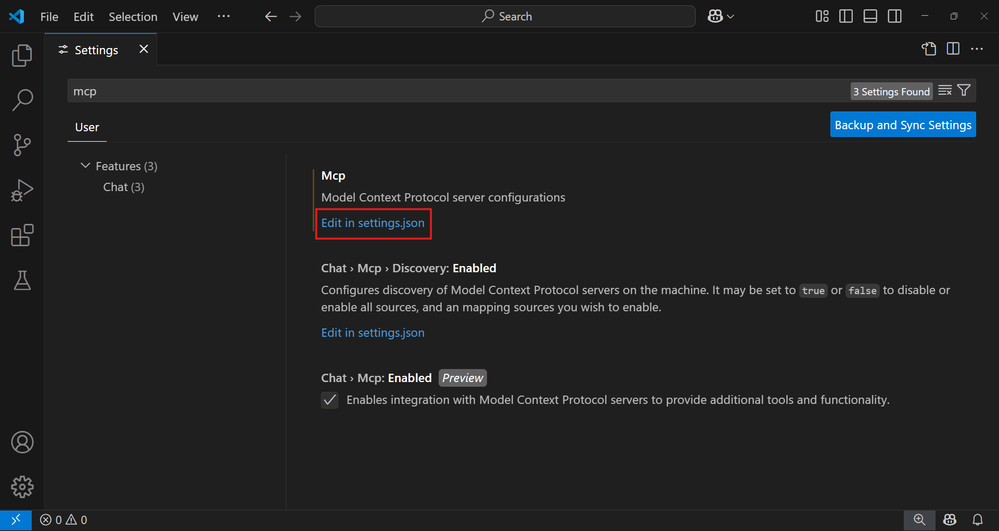Close the Settings tab
The height and width of the screenshot is (531, 999).
pos(144,49)
